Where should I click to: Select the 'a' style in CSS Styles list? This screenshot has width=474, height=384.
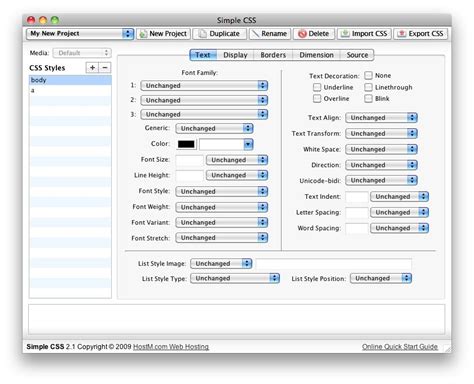point(70,90)
